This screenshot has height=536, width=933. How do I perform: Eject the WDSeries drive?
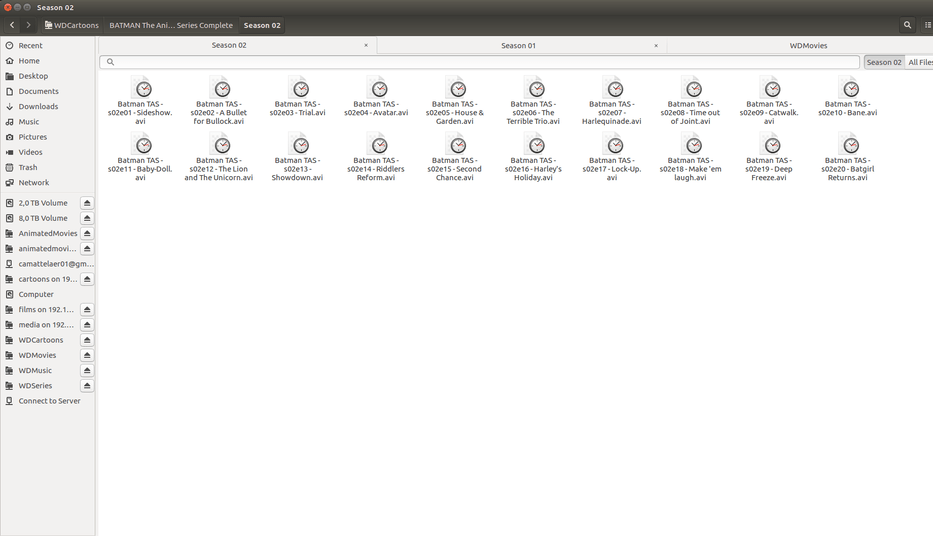tap(87, 385)
